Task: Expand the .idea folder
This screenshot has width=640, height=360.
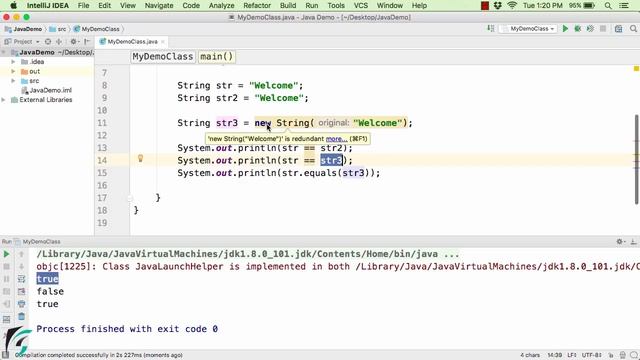Action: pyautogui.click(x=13, y=62)
